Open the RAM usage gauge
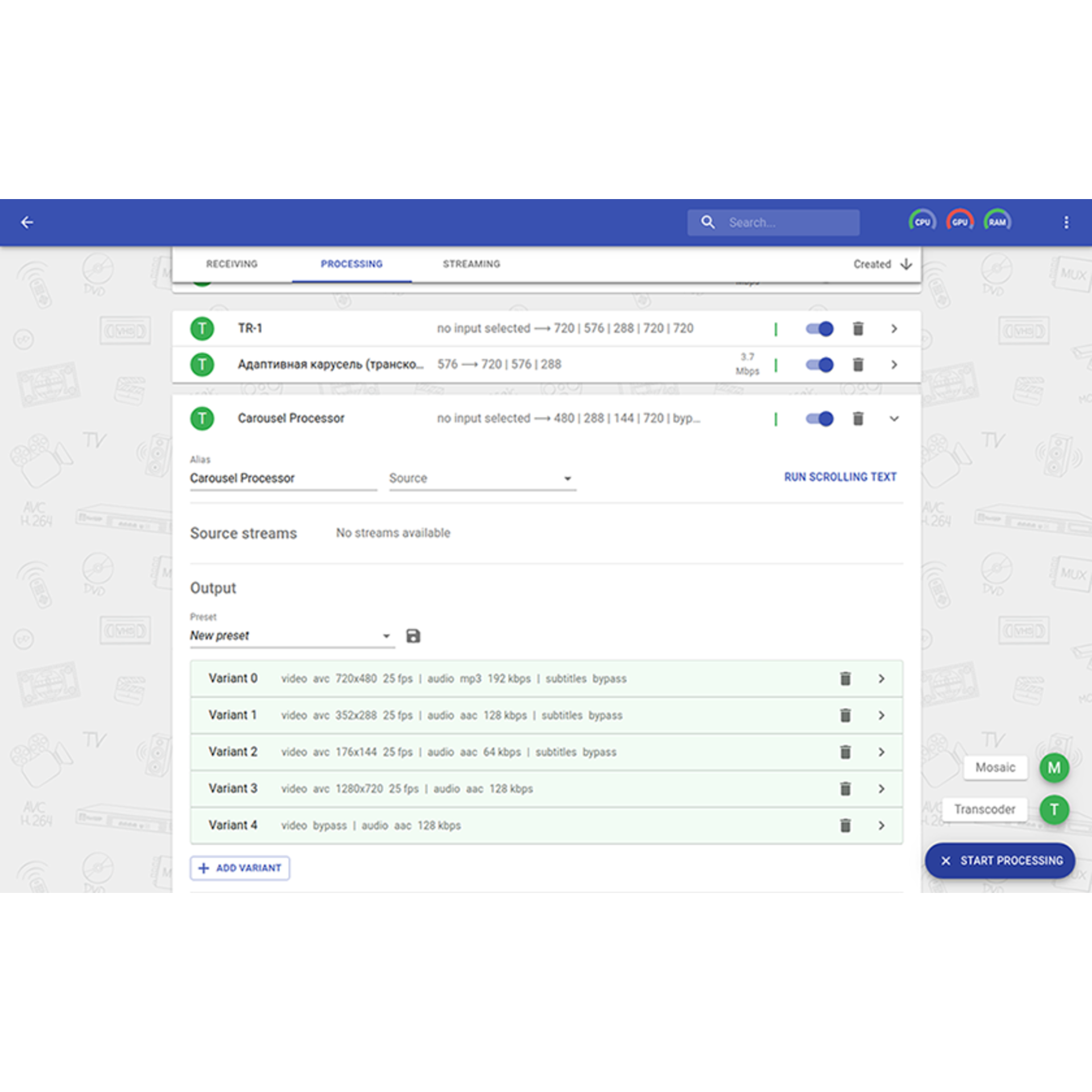The width and height of the screenshot is (1092, 1092). pyautogui.click(x=997, y=222)
